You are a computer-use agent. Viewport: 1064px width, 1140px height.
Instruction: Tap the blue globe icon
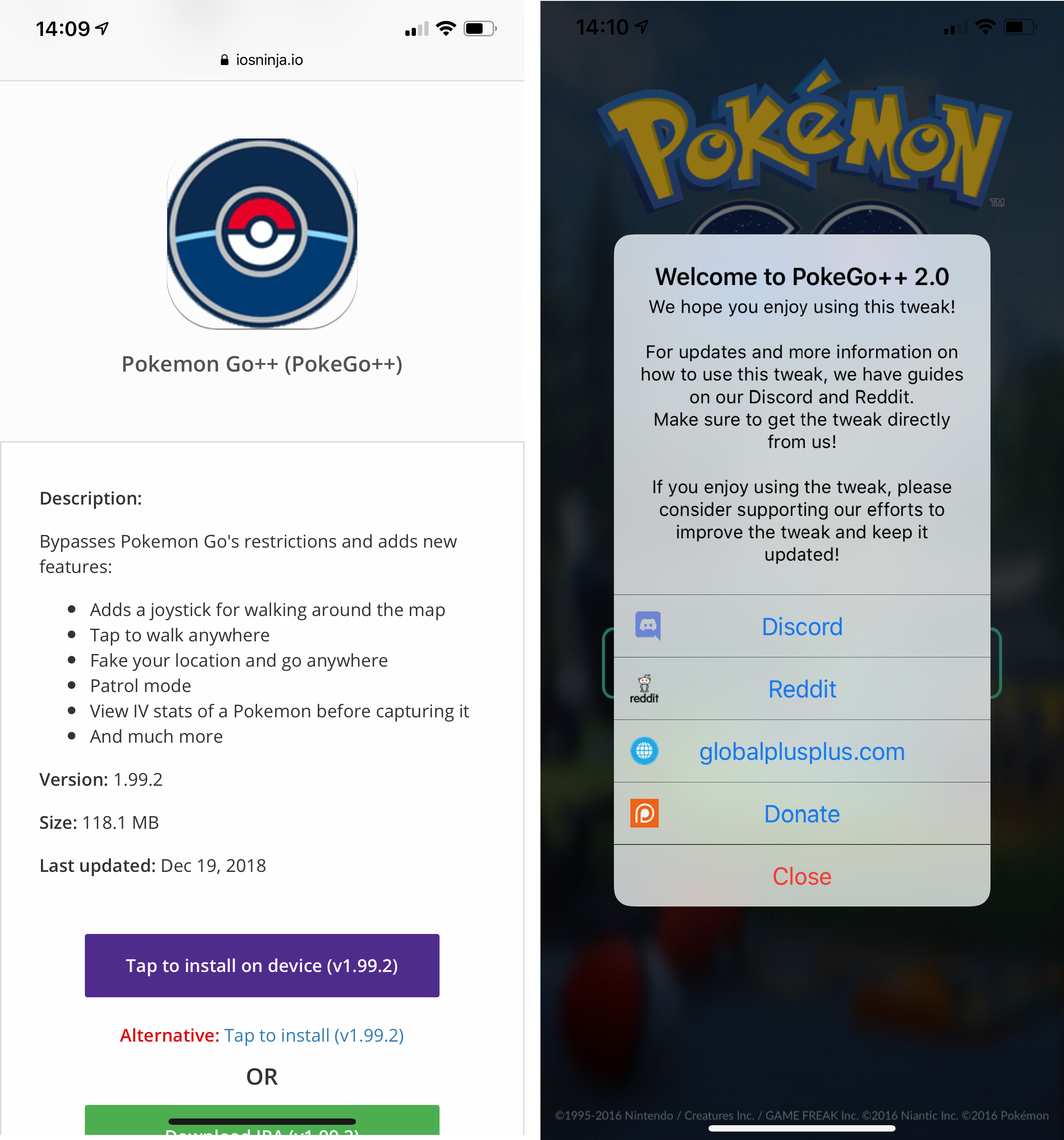coord(644,751)
